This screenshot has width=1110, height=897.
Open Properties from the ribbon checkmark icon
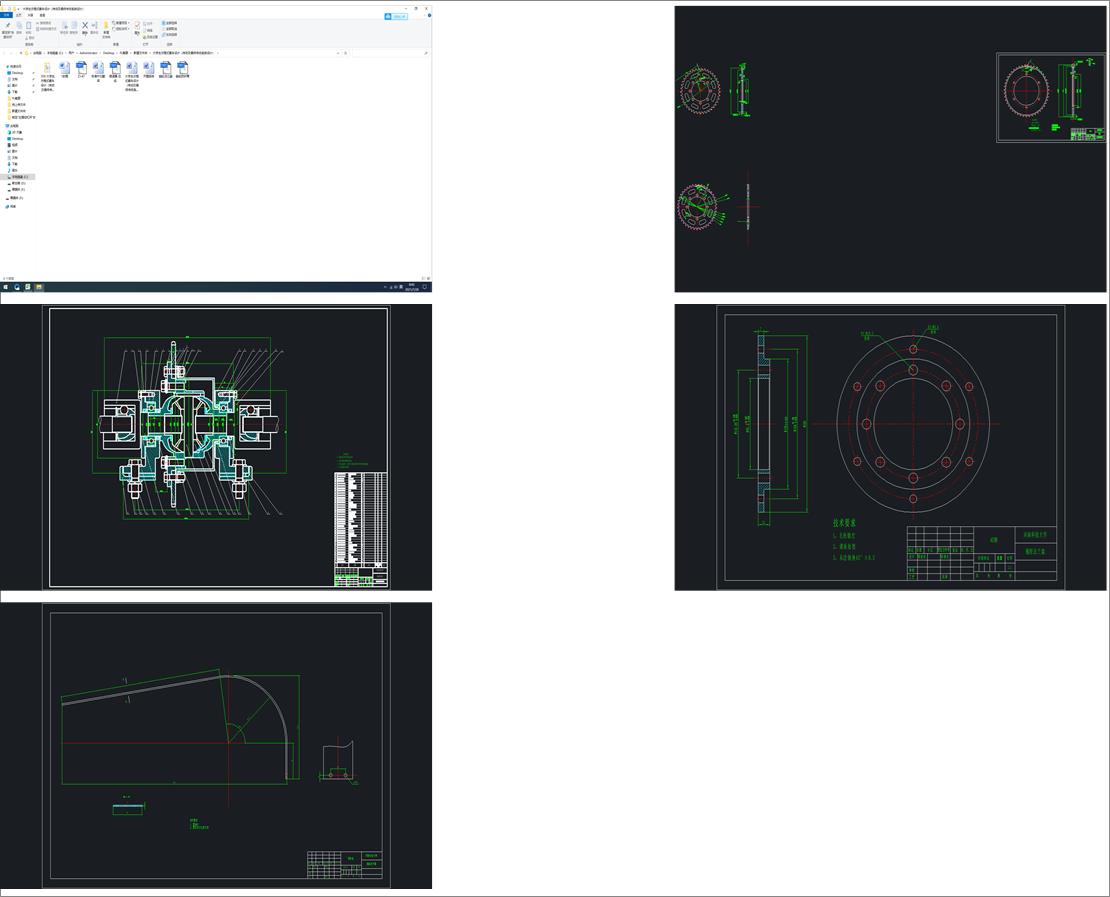pyautogui.click(x=138, y=27)
